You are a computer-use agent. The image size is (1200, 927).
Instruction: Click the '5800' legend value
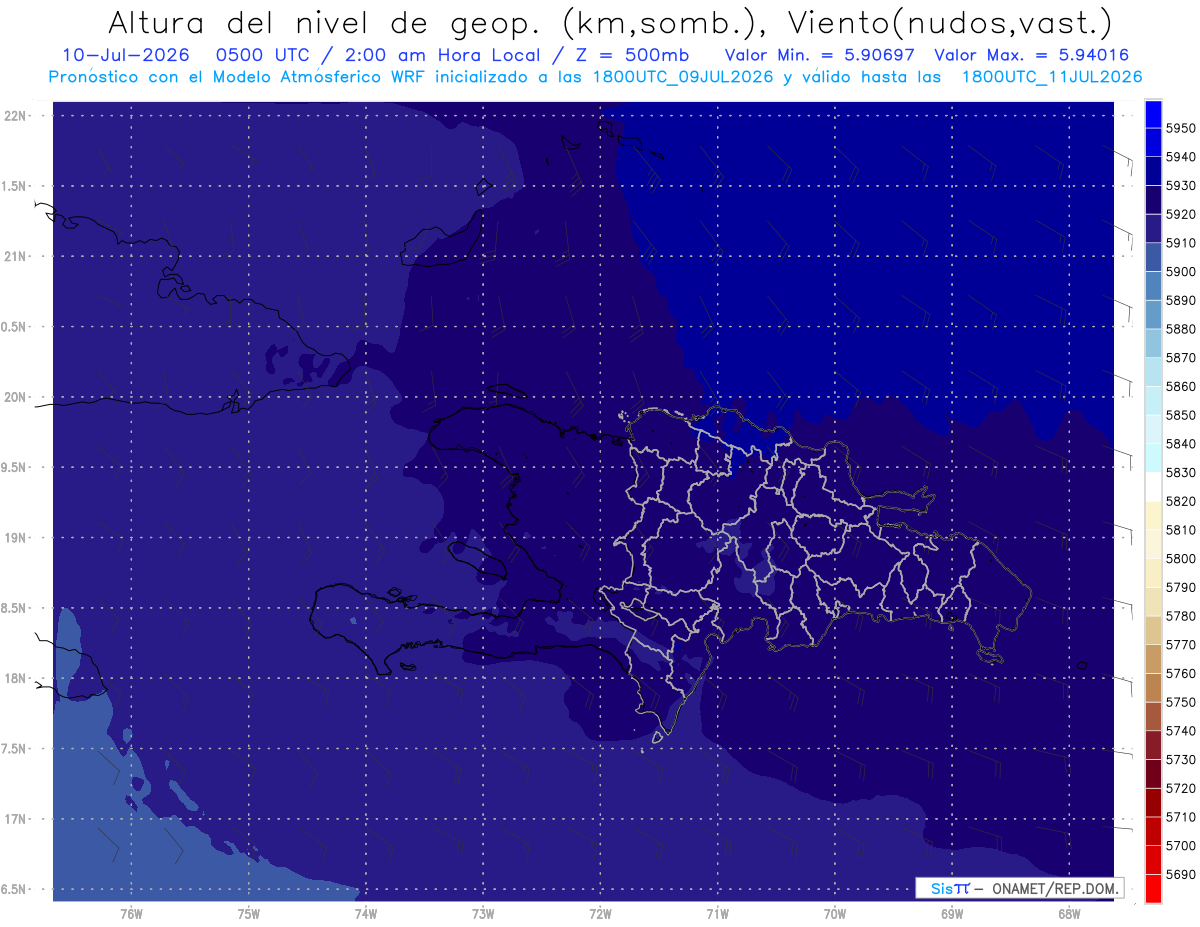click(x=1181, y=558)
